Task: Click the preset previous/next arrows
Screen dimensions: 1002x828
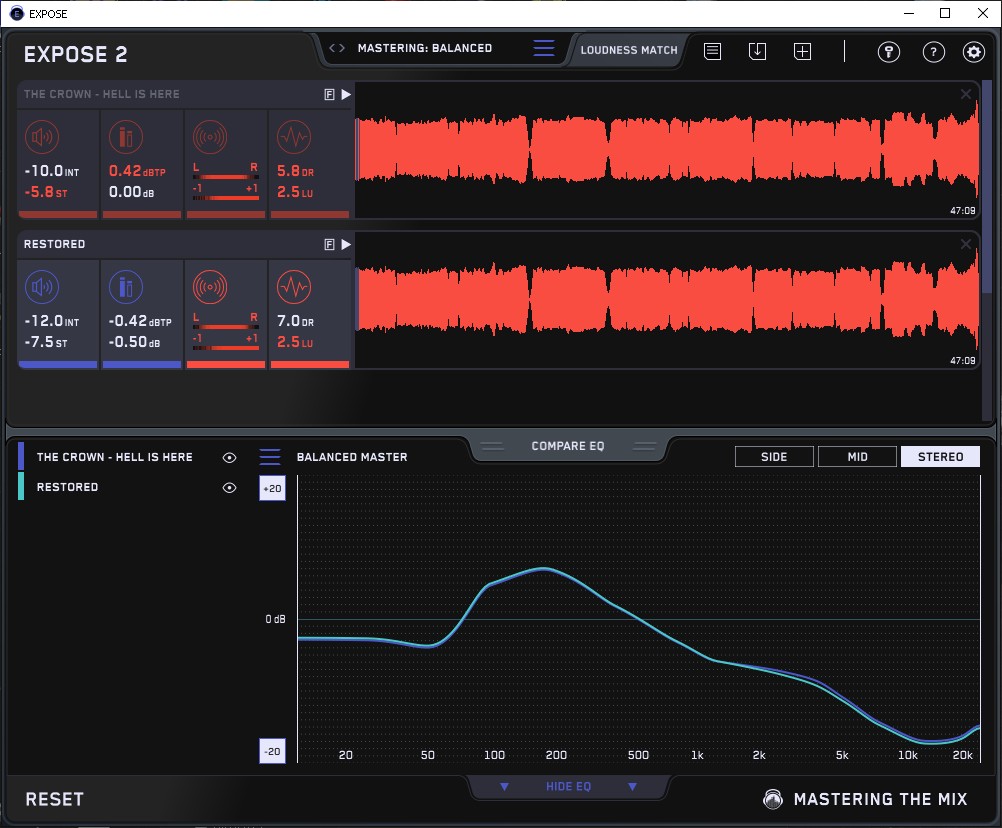Action: (x=337, y=48)
